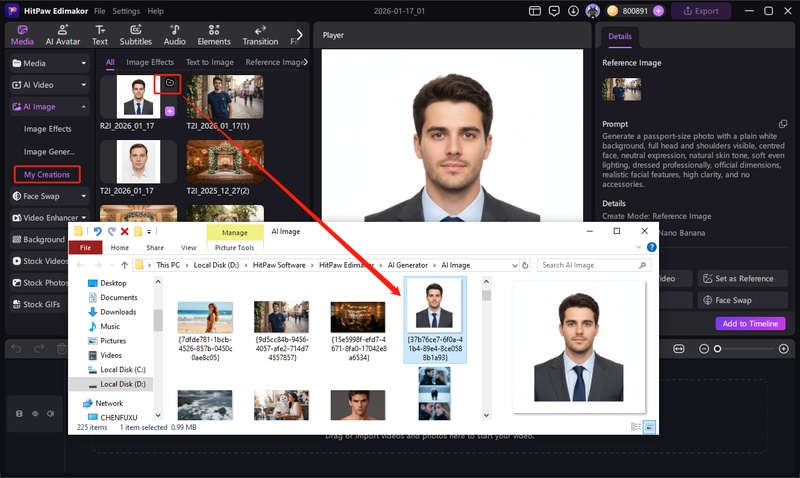Toggle track visibility eye icon
The width and height of the screenshot is (800, 478).
[35, 413]
